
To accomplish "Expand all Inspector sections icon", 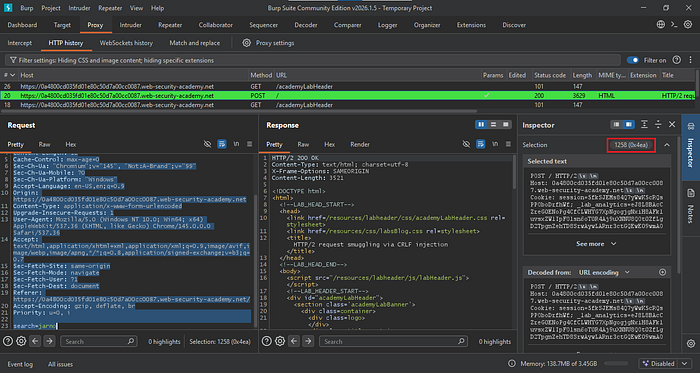I will pyautogui.click(x=644, y=125).
